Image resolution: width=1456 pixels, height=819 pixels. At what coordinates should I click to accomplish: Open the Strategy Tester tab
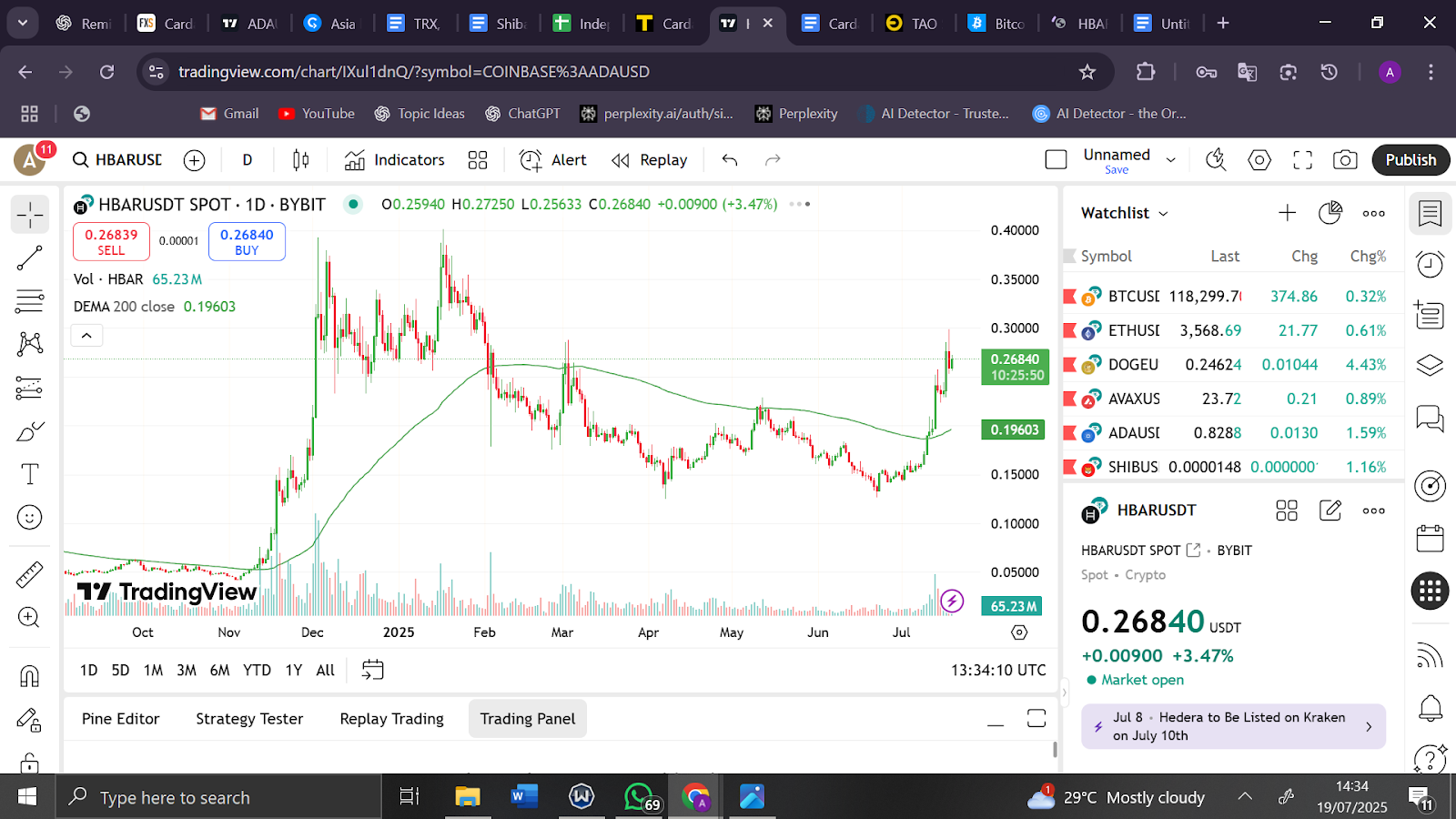(x=249, y=719)
